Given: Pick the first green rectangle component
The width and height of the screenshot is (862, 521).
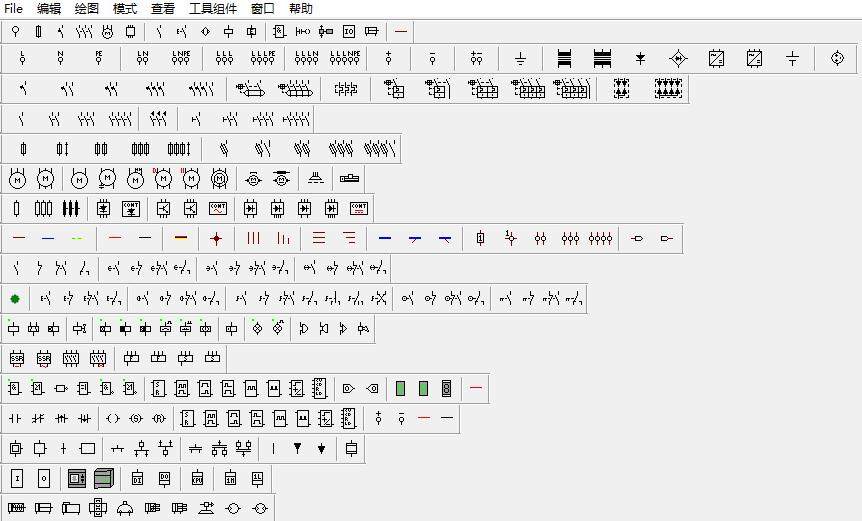Looking at the screenshot, I should pyautogui.click(x=400, y=388).
